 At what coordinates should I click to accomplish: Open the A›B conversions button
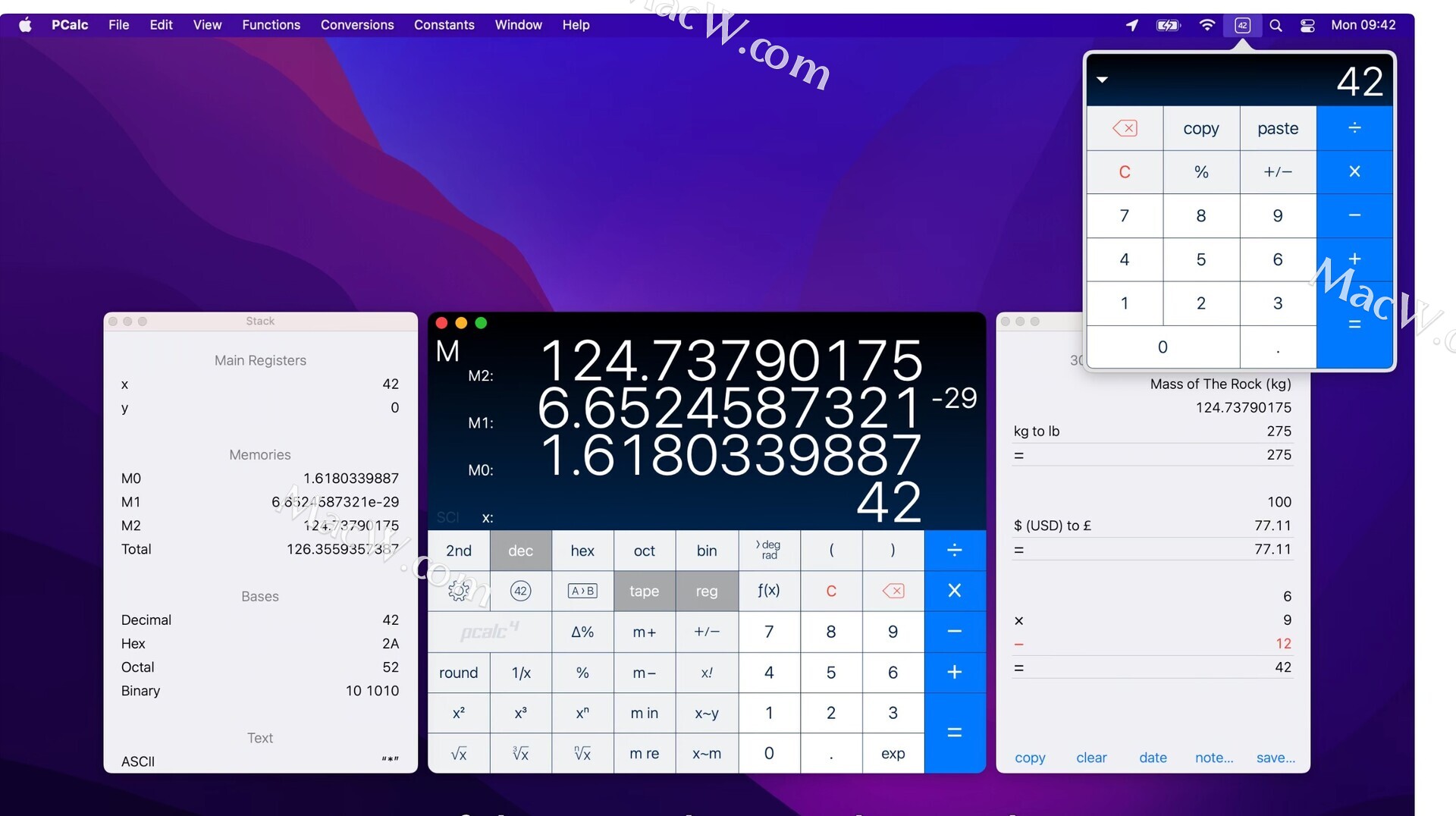pyautogui.click(x=582, y=591)
